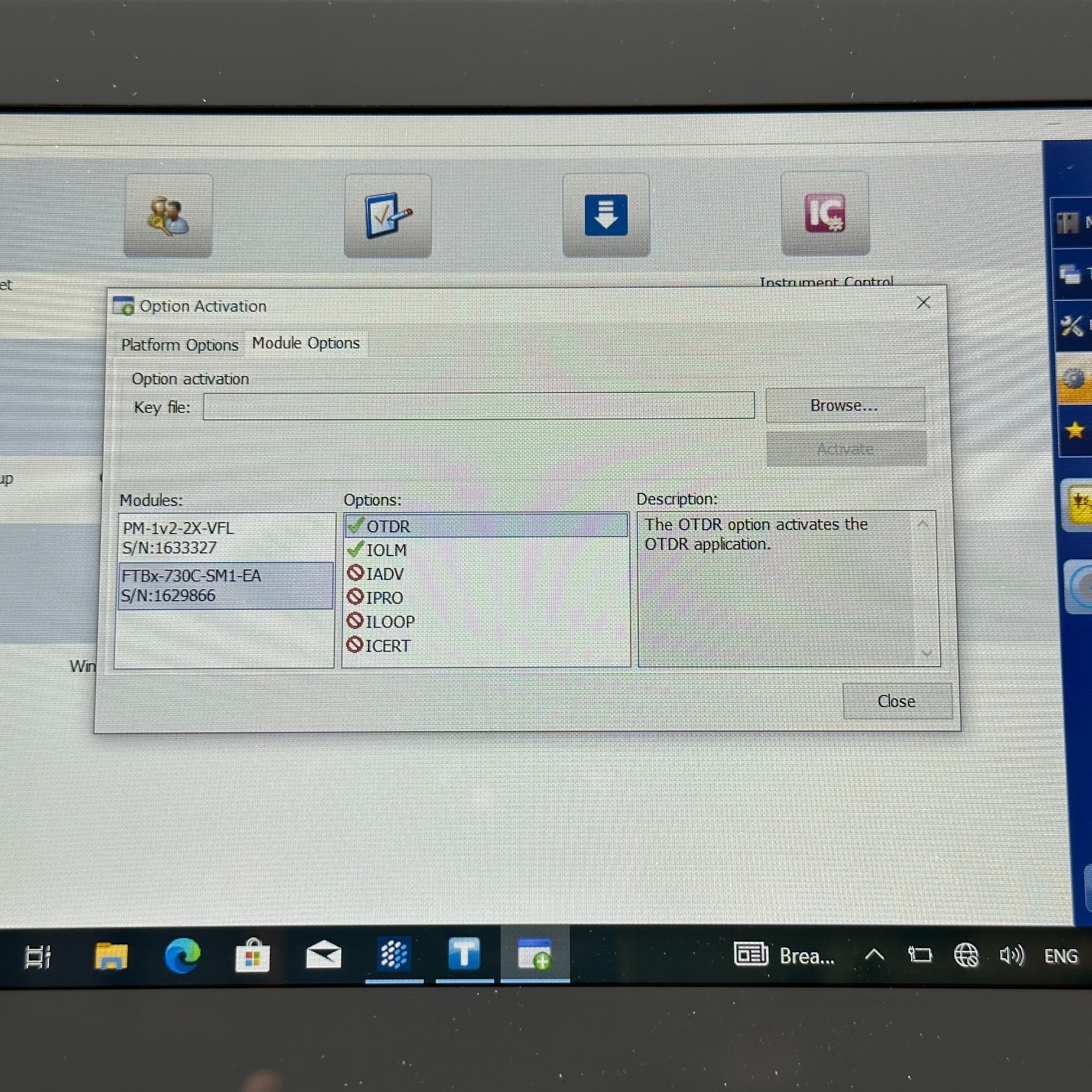Image resolution: width=1092 pixels, height=1092 pixels.
Task: Open network globe icon in system tray
Action: click(966, 955)
